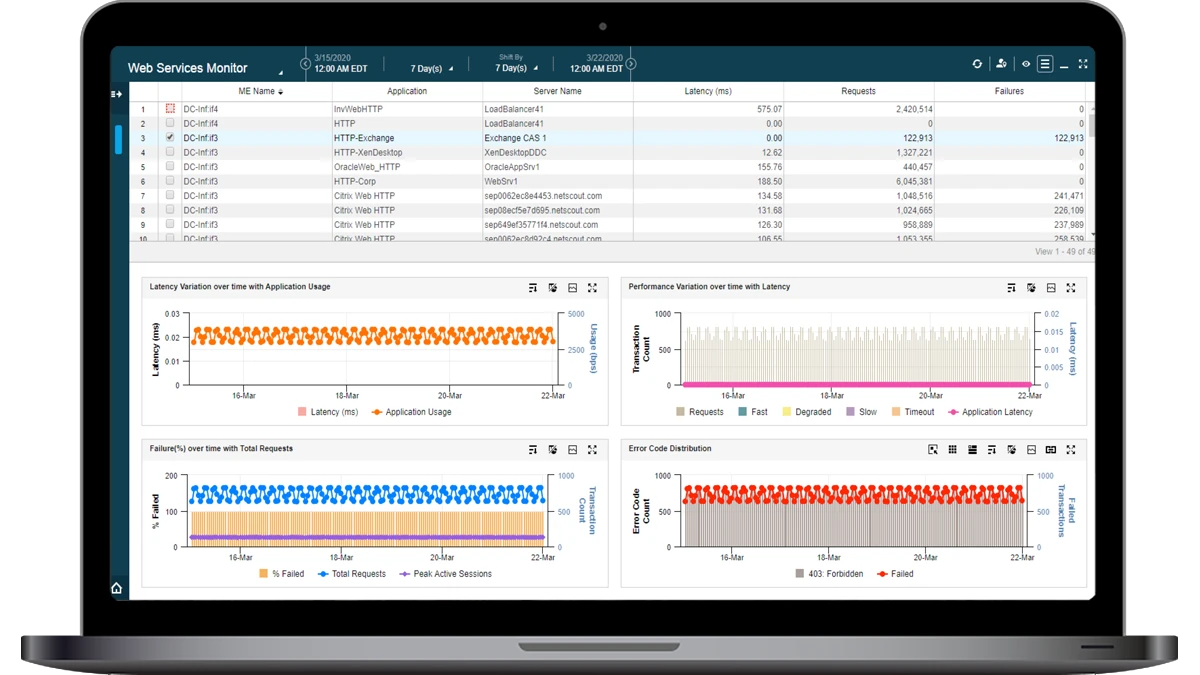Toggle Total Requests legend entry
Viewport: 1200px width, 675px height.
pyautogui.click(x=351, y=574)
